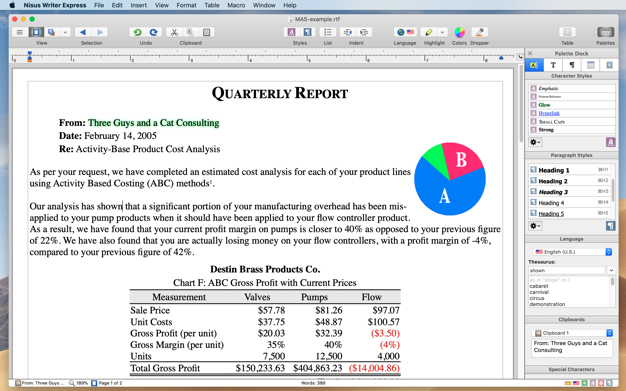626x391 pixels.
Task: Click the new character style button
Action: point(610,142)
